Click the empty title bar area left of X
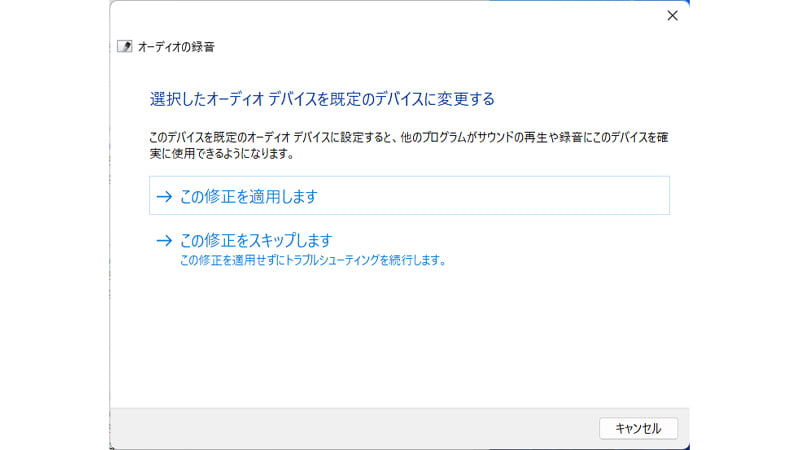This screenshot has height=450, width=800. pos(400,15)
